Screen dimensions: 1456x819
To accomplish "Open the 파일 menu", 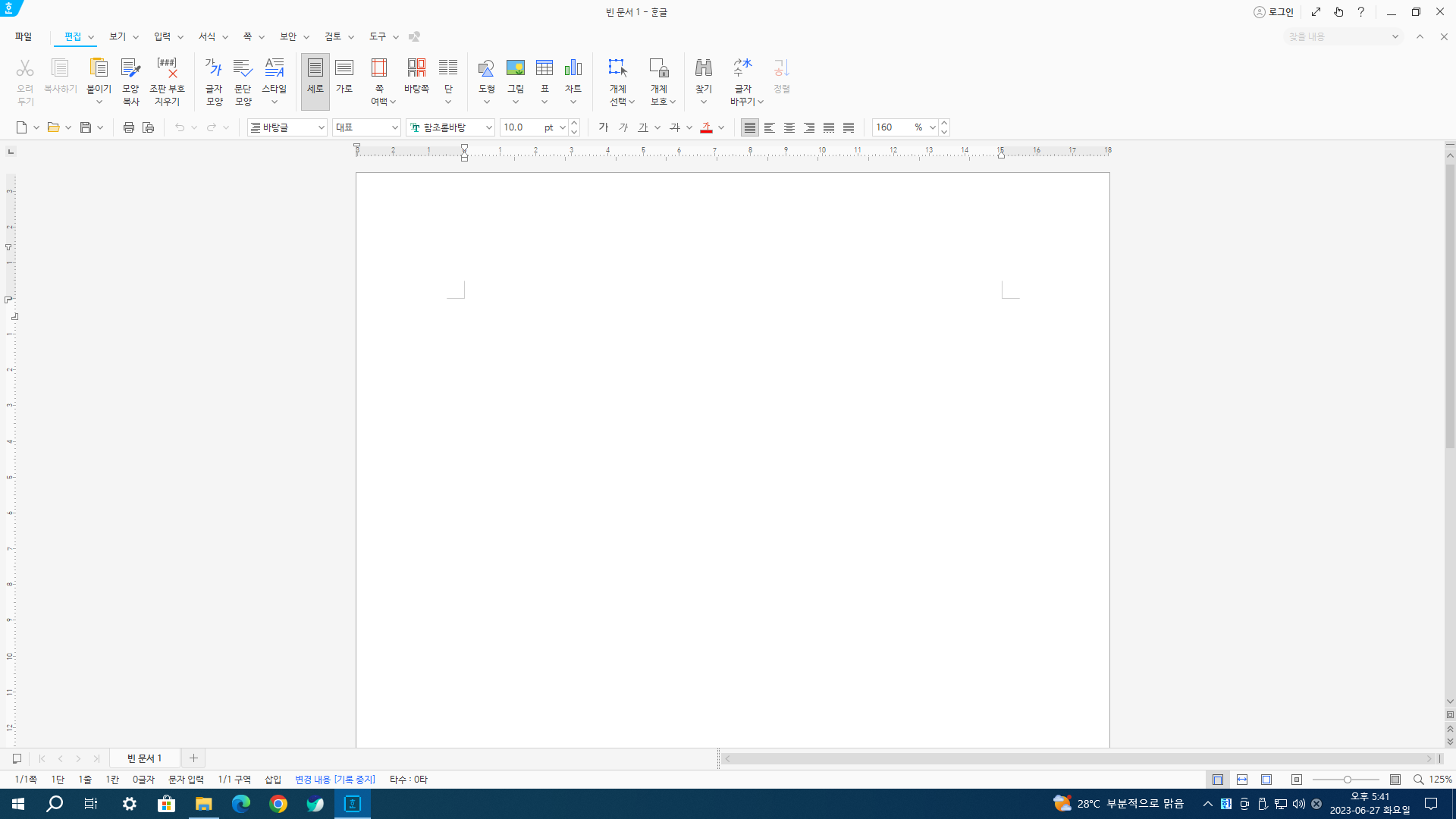I will click(24, 36).
